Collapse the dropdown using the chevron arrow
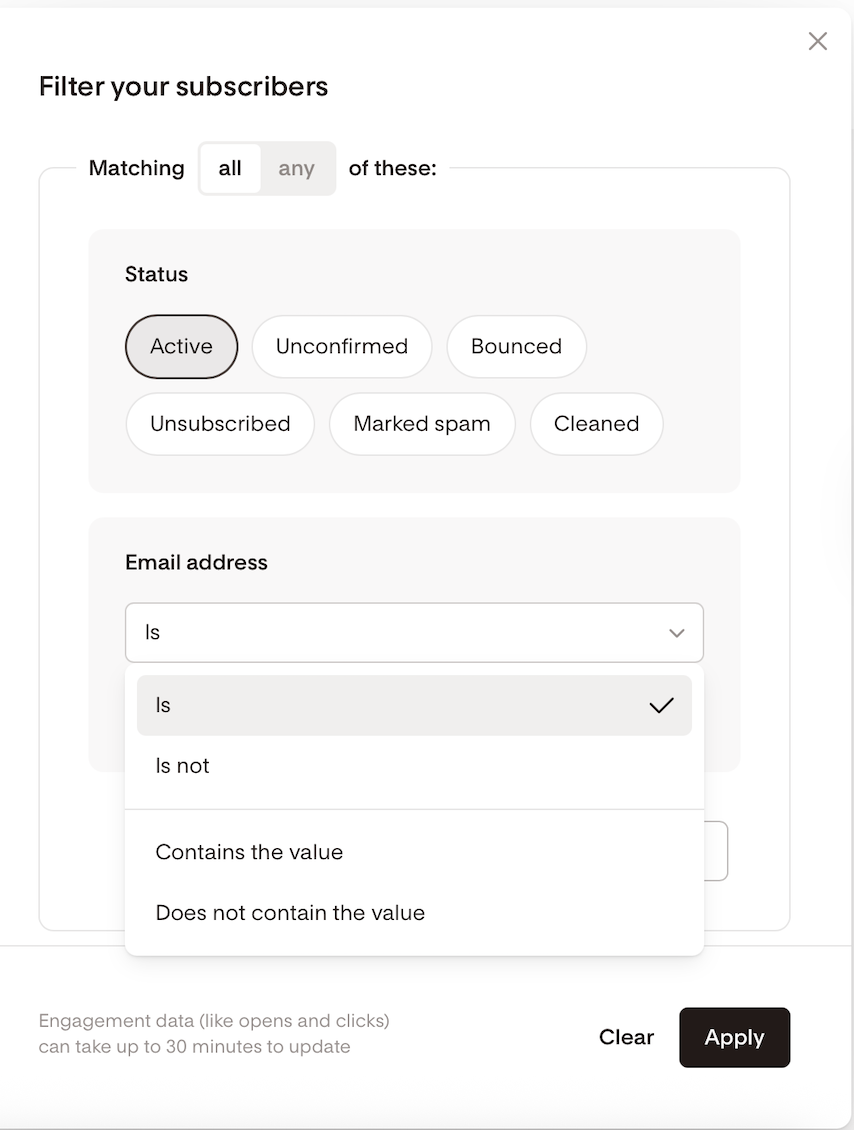854x1130 pixels. point(676,633)
